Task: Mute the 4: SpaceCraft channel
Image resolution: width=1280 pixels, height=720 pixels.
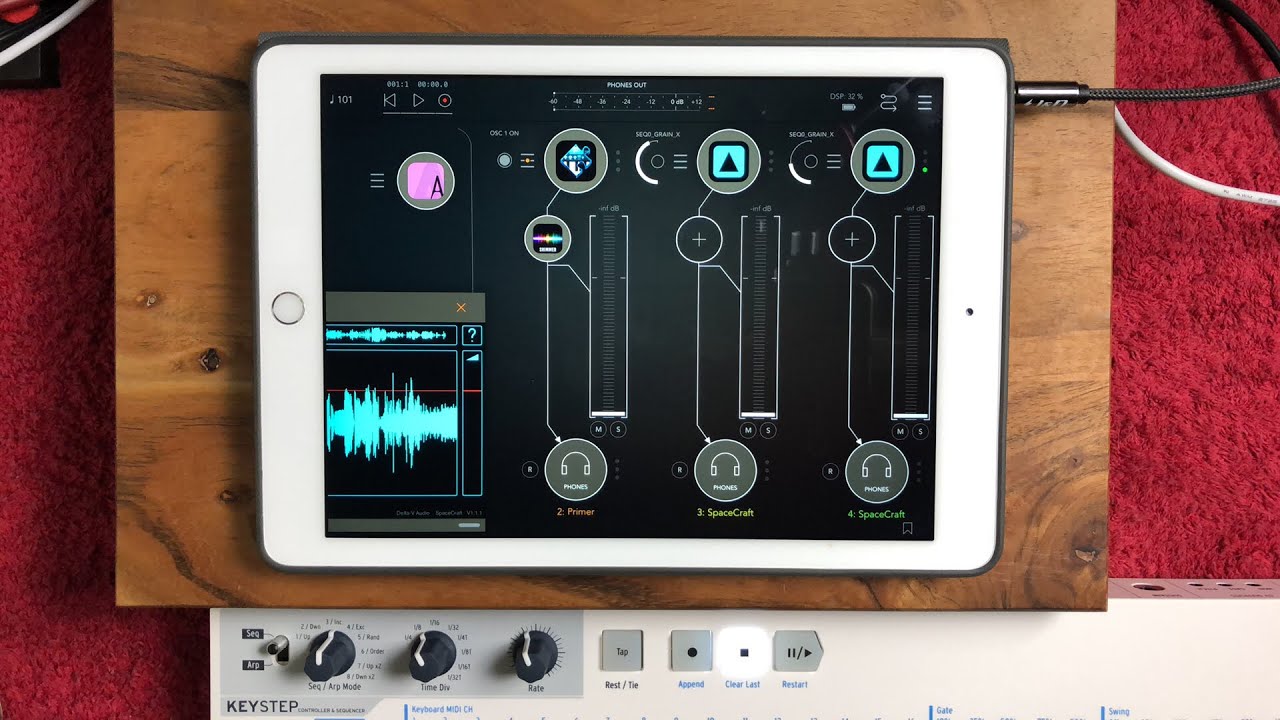Action: click(x=900, y=431)
